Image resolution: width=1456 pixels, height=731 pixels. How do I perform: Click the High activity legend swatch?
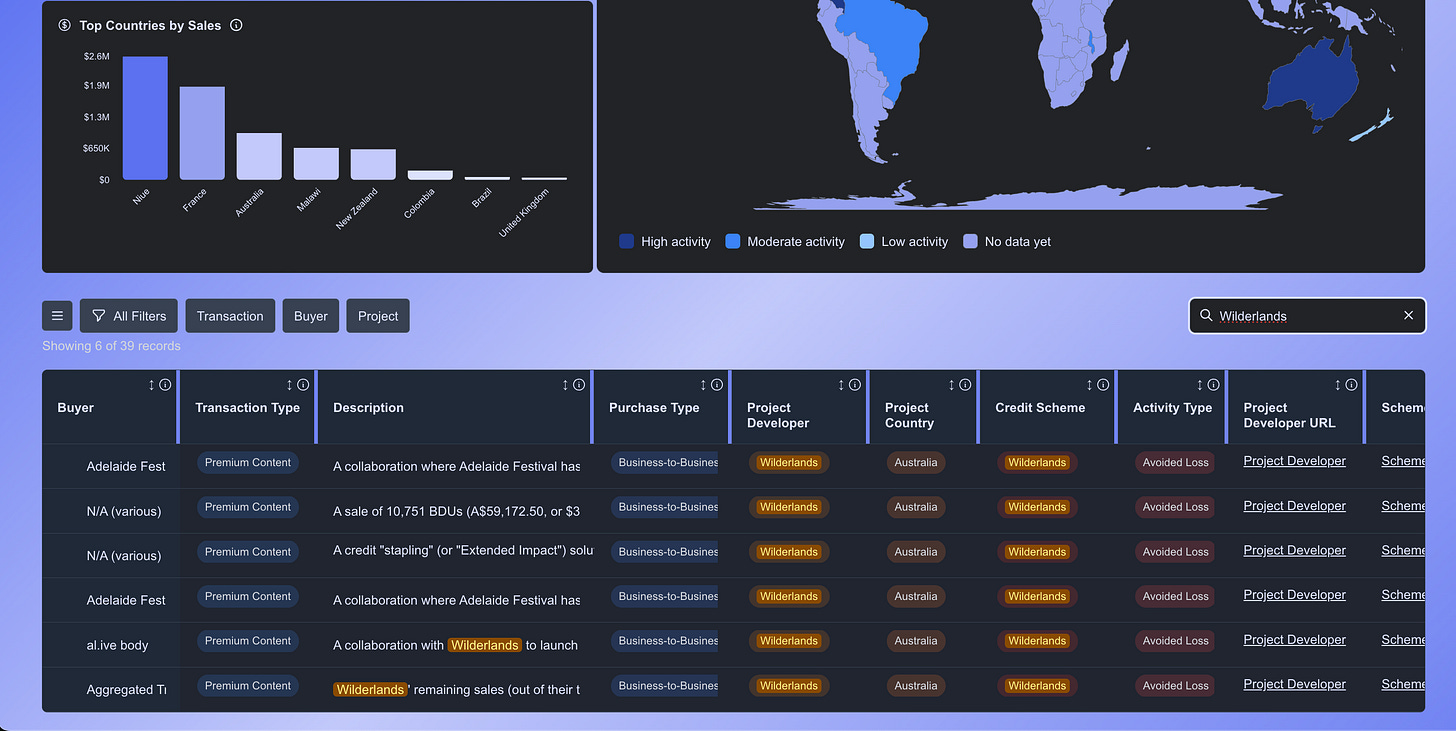point(627,241)
